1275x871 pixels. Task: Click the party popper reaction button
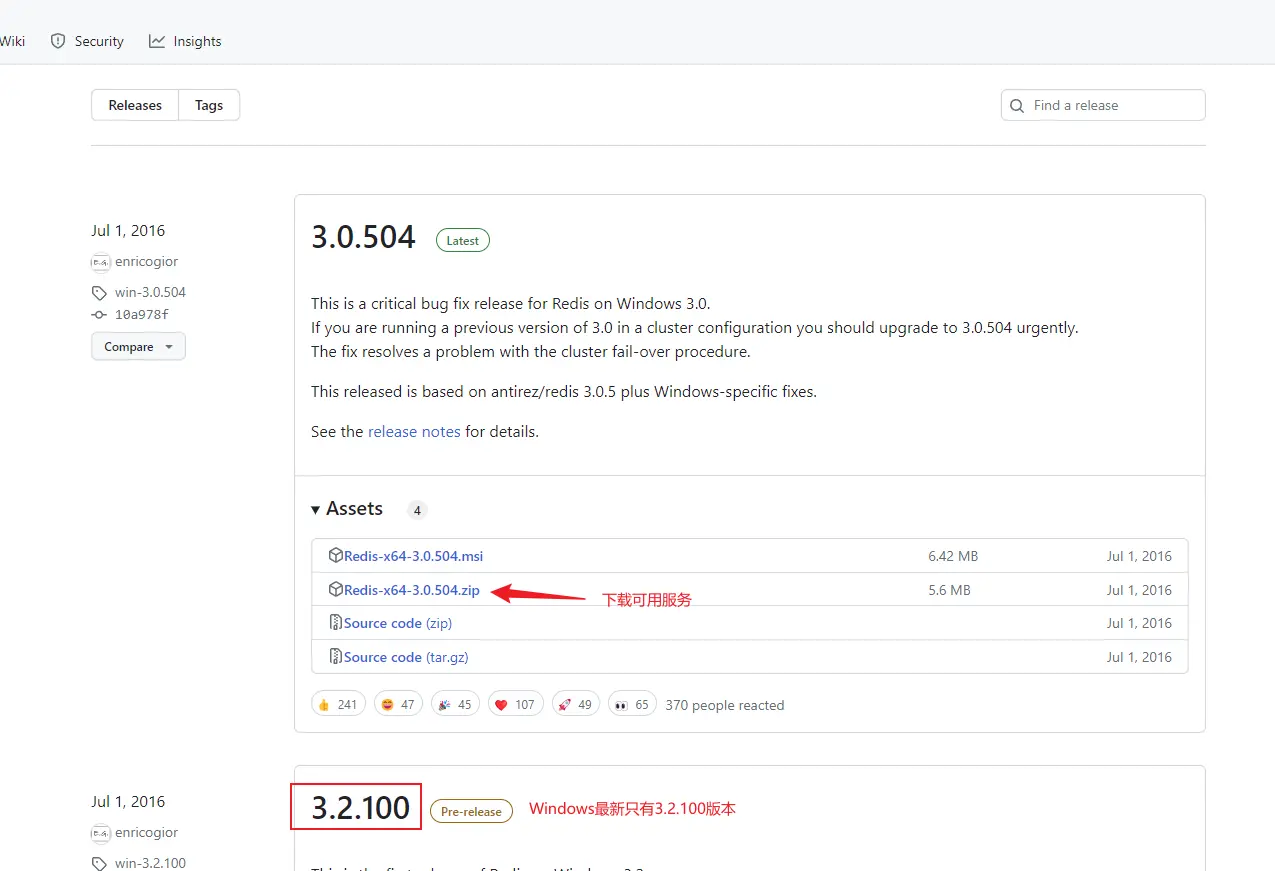[455, 704]
